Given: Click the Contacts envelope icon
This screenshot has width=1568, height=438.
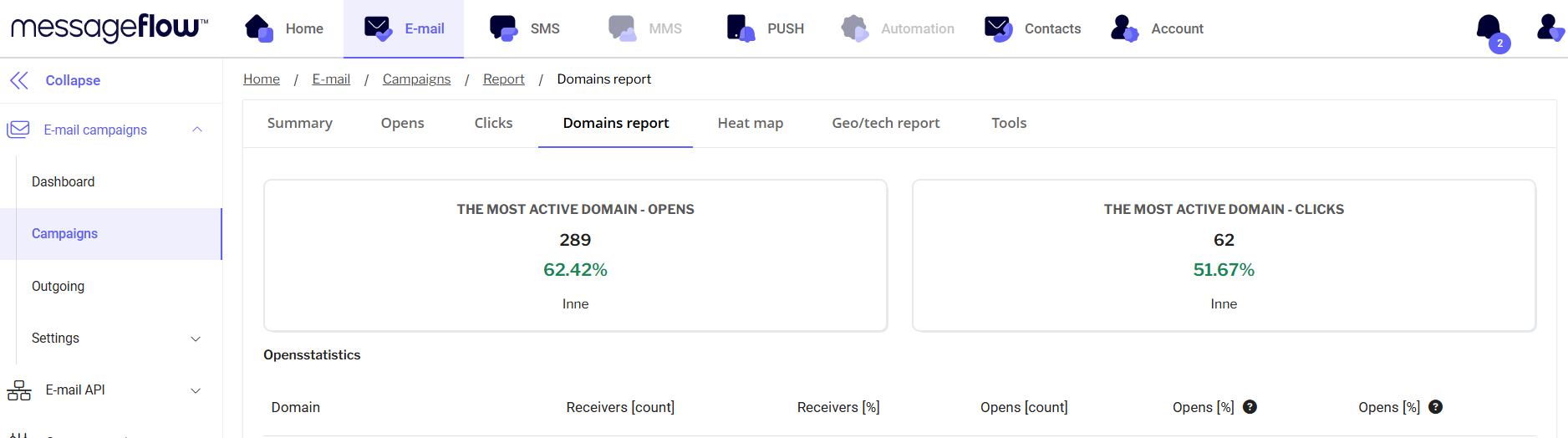Looking at the screenshot, I should pos(998,28).
